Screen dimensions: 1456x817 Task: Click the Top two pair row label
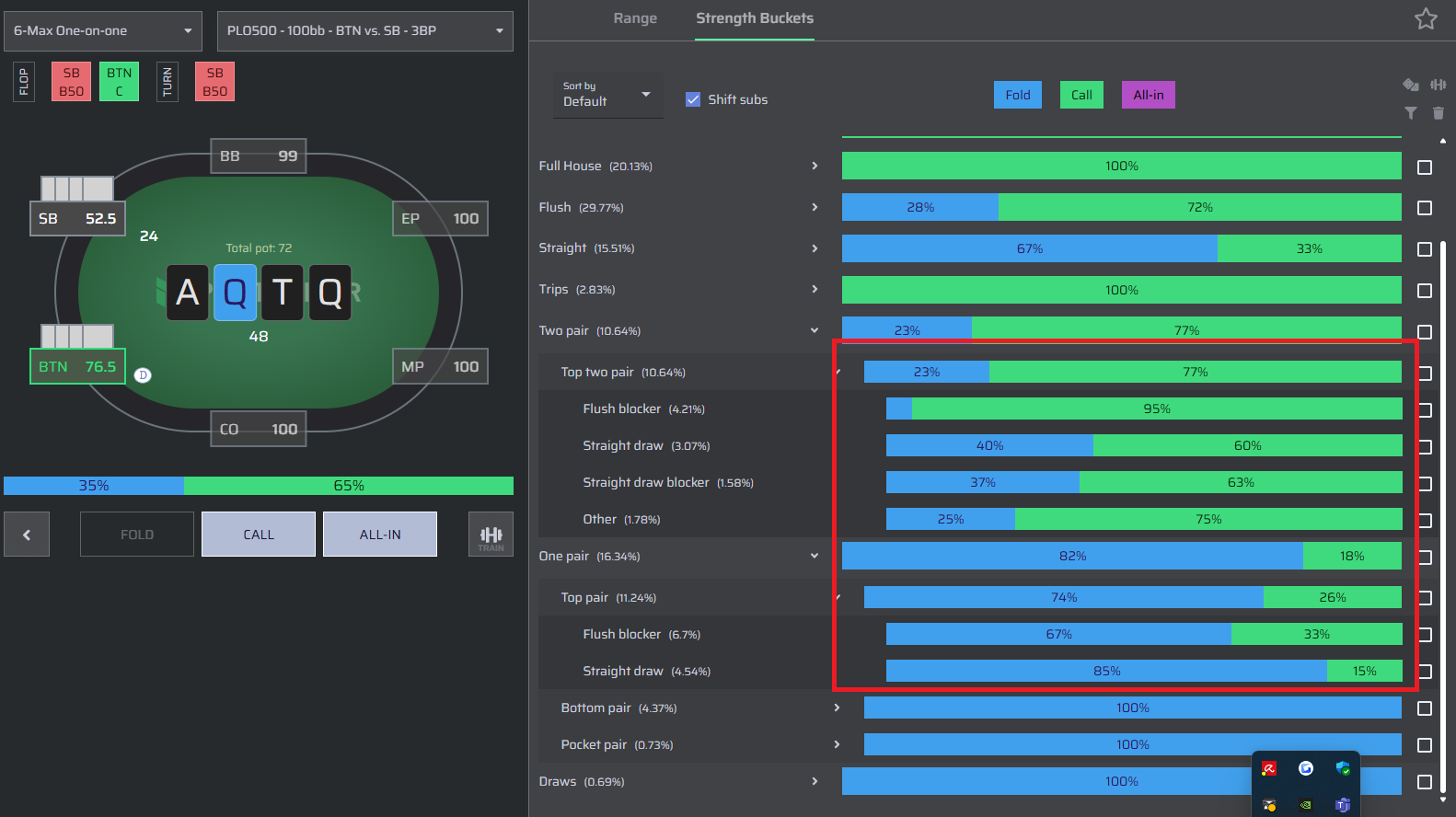coord(623,372)
